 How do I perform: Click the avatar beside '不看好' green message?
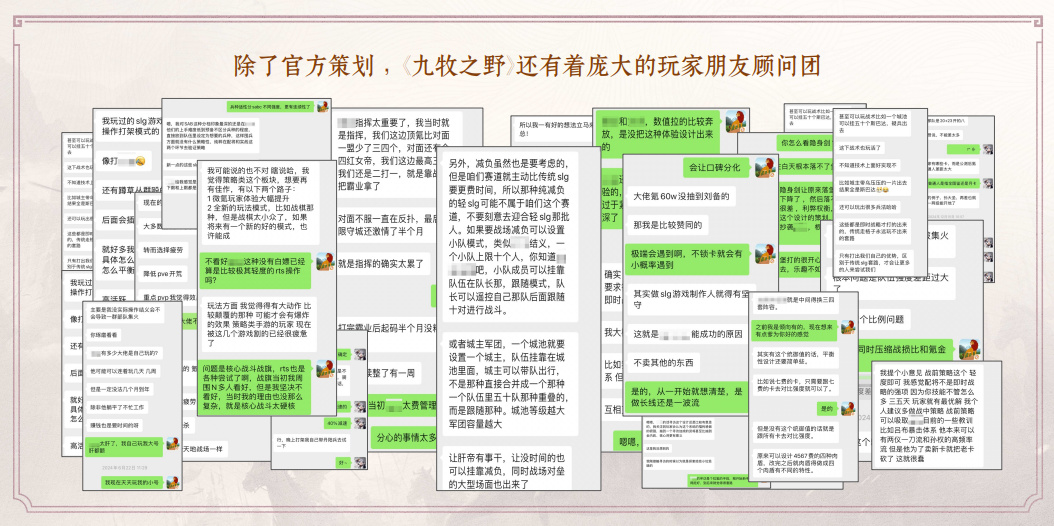click(x=324, y=262)
